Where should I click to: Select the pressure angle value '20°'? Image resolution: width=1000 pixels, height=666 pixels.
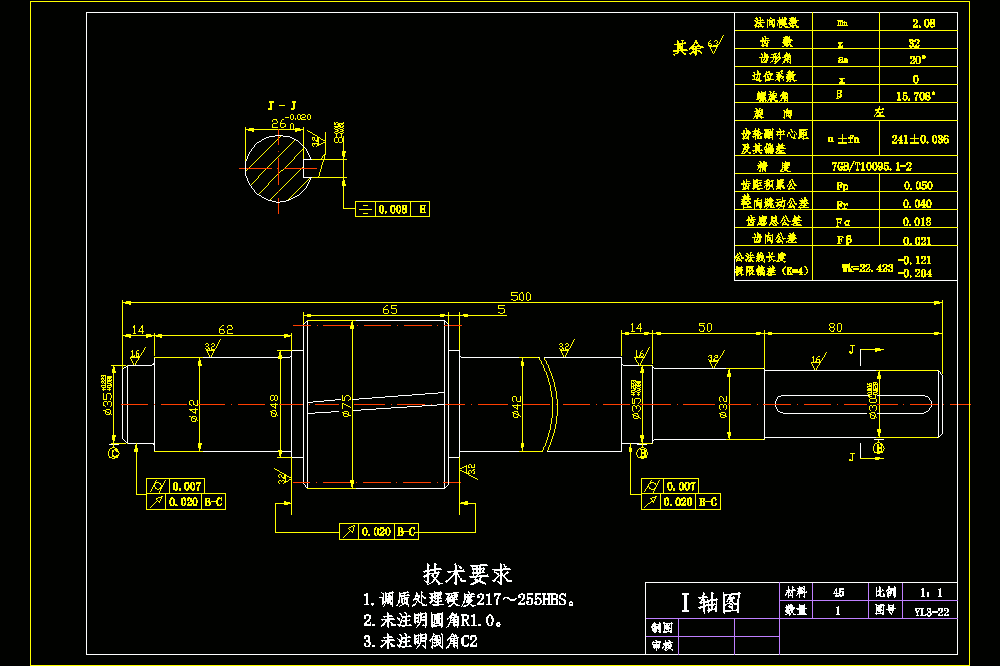(x=917, y=60)
